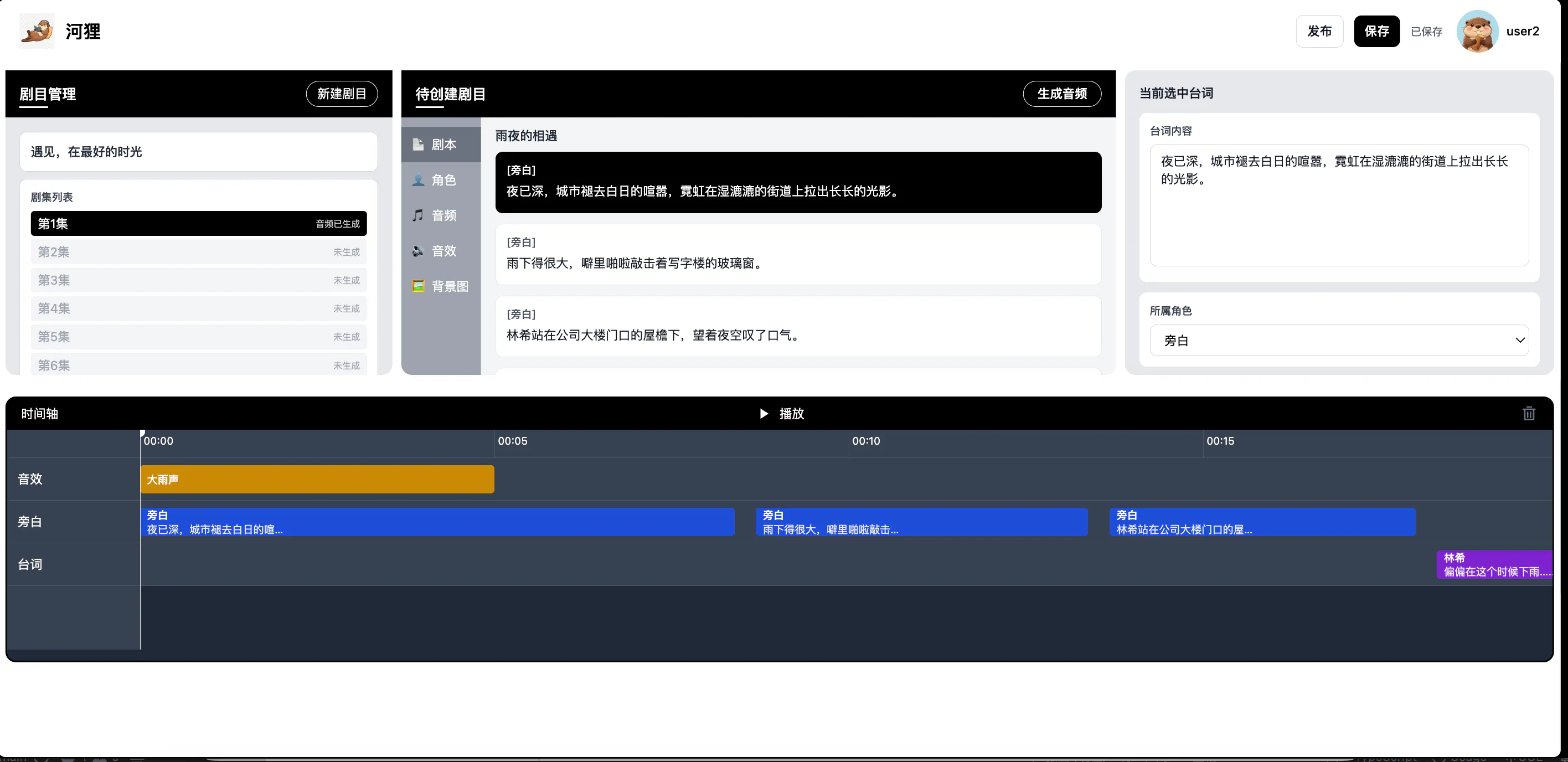1568x762 pixels.
Task: Click the playhead marker at 00:00
Action: [x=142, y=434]
